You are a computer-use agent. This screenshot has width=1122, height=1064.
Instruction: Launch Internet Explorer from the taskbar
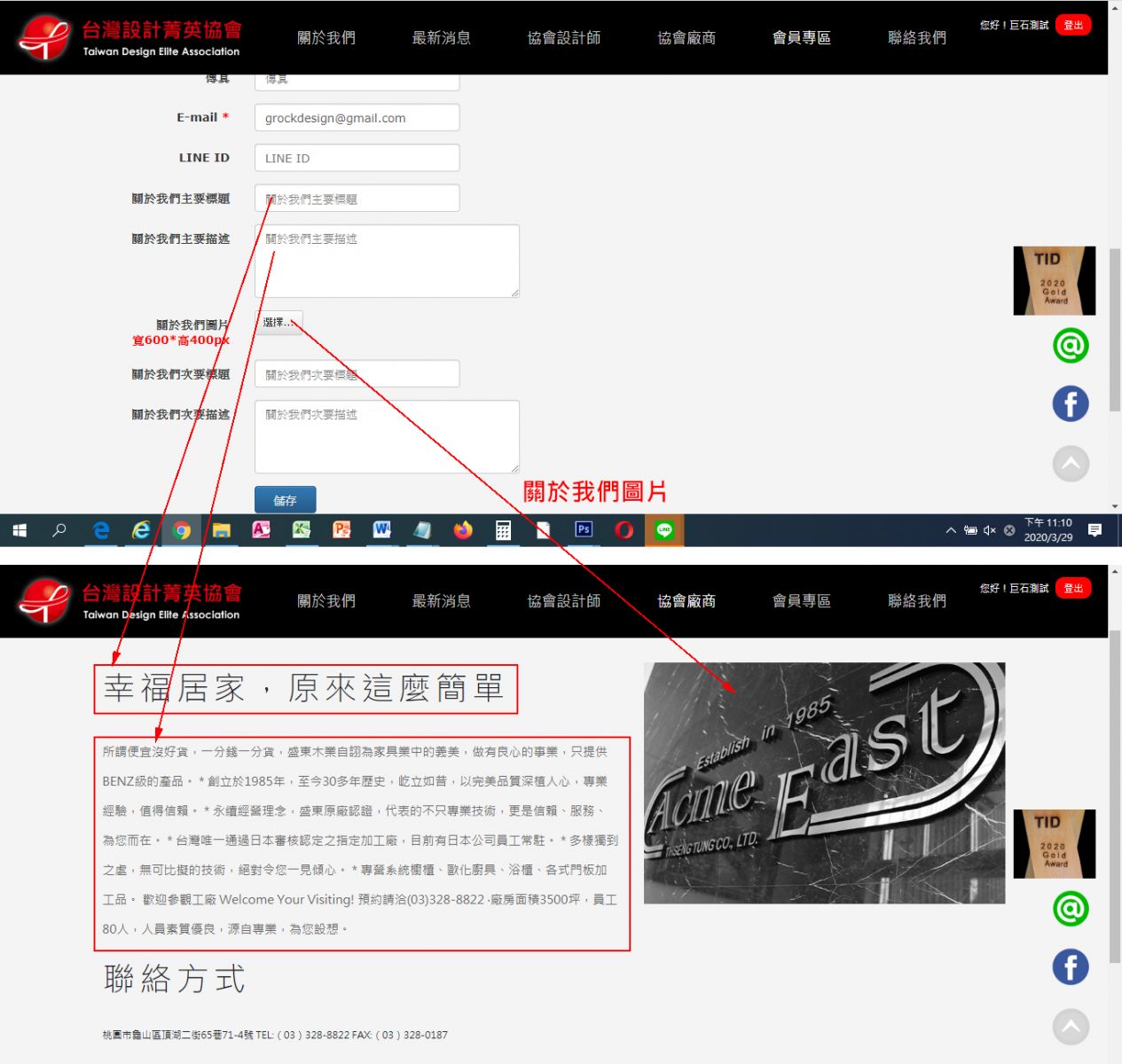(x=141, y=530)
